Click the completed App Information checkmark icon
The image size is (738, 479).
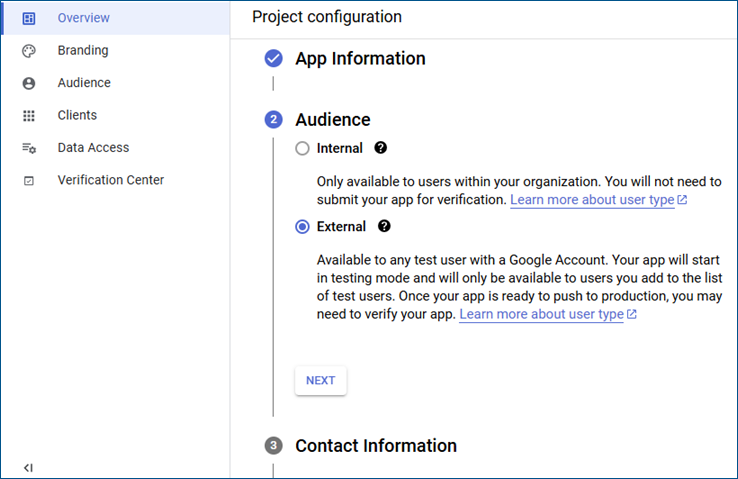273,58
